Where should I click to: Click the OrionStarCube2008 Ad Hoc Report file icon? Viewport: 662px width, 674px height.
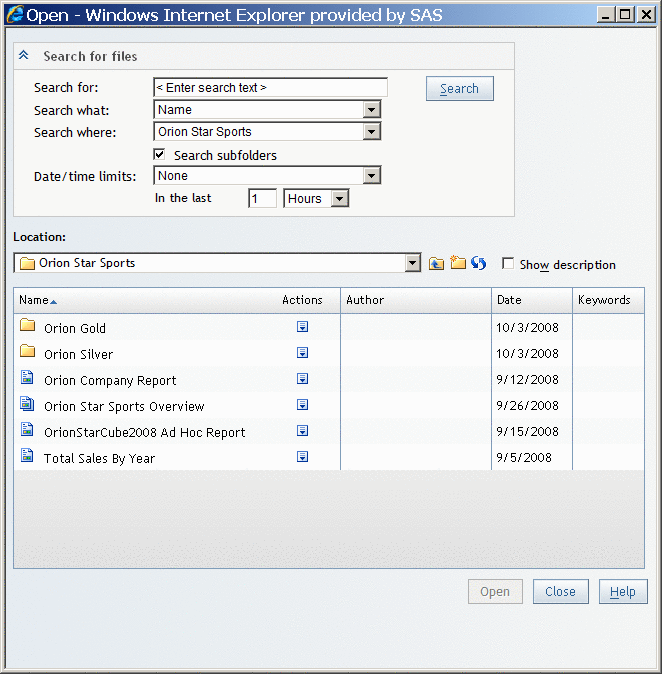click(27, 431)
